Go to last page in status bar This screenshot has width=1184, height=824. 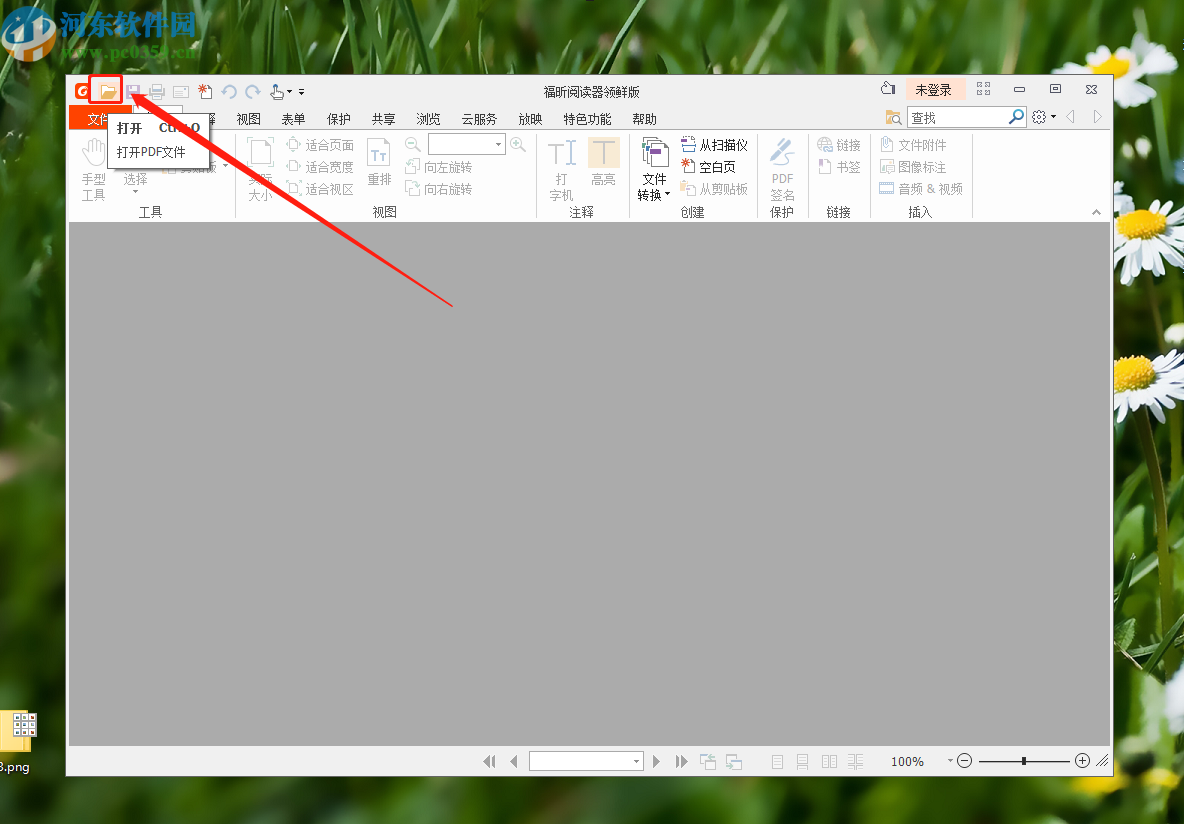click(x=681, y=761)
